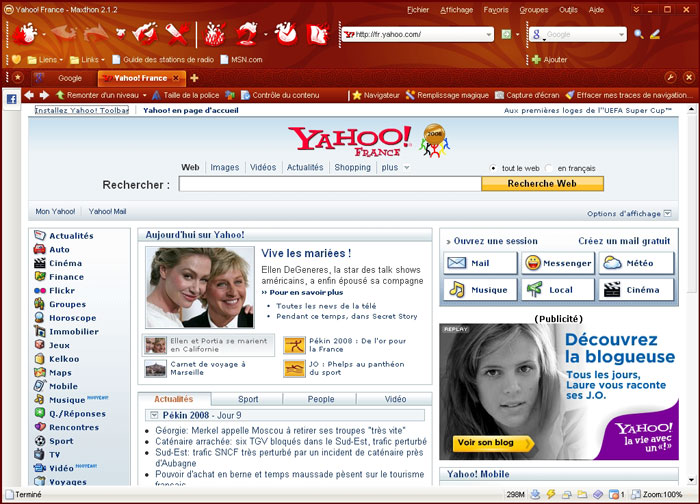Open the Links folder dropdown
This screenshot has width=700, height=504.
103,60
